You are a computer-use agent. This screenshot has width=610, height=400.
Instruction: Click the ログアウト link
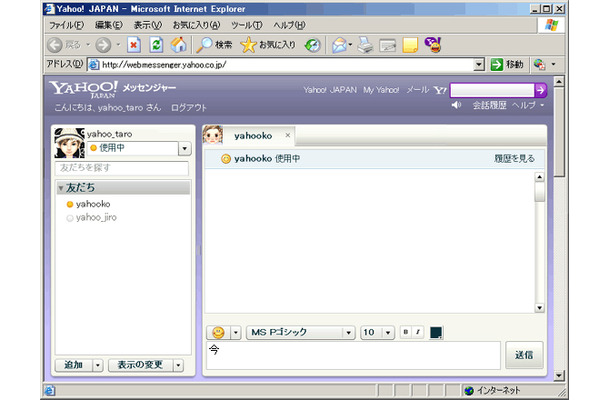coord(189,108)
